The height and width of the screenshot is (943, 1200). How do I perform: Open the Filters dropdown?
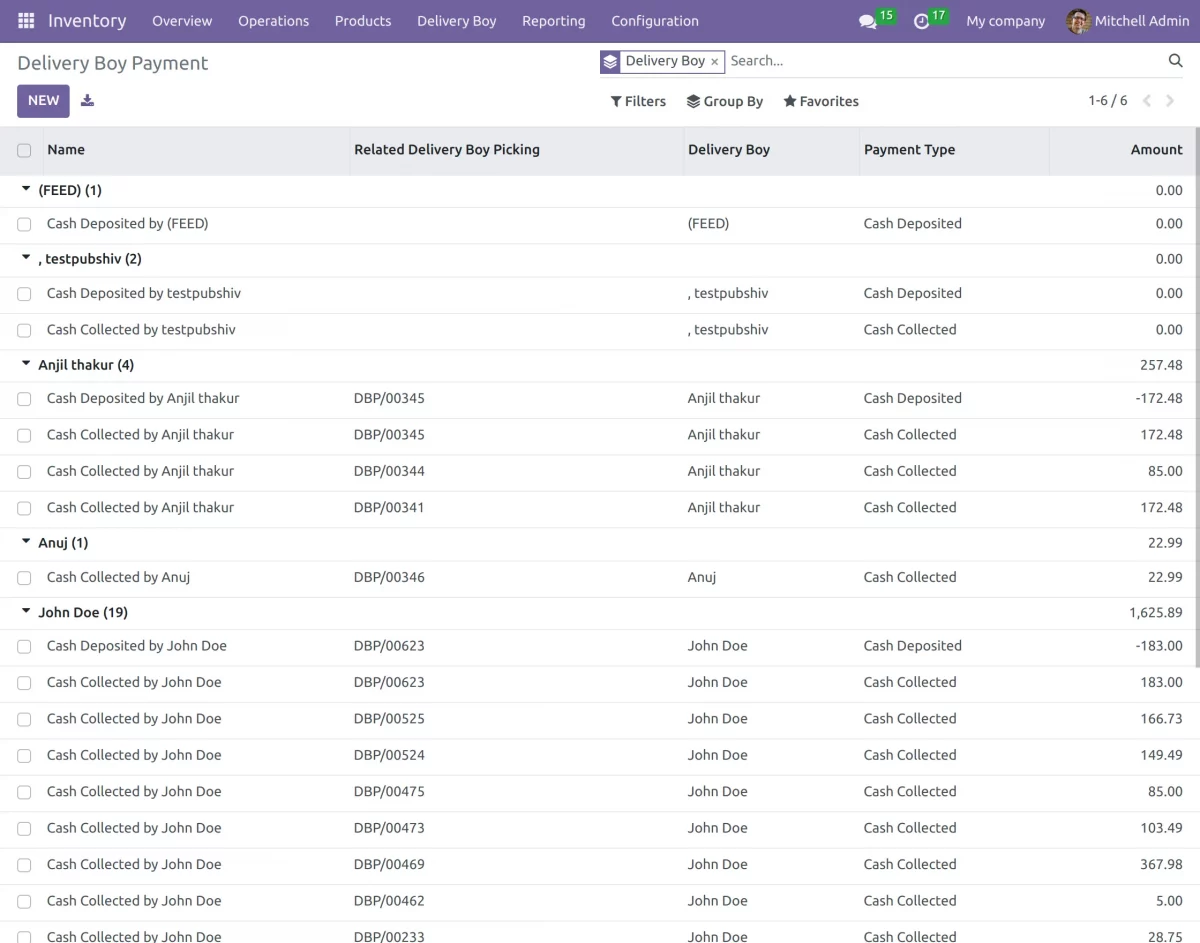[x=638, y=101]
